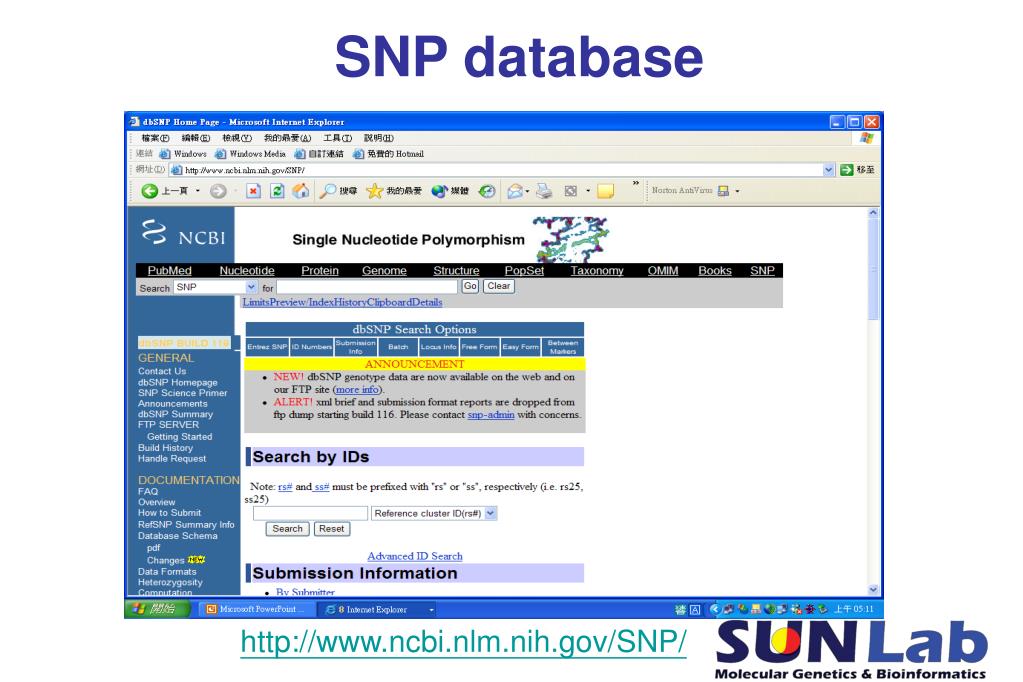The height and width of the screenshot is (682, 1023).
Task: Click the Go button next to search field
Action: (470, 286)
